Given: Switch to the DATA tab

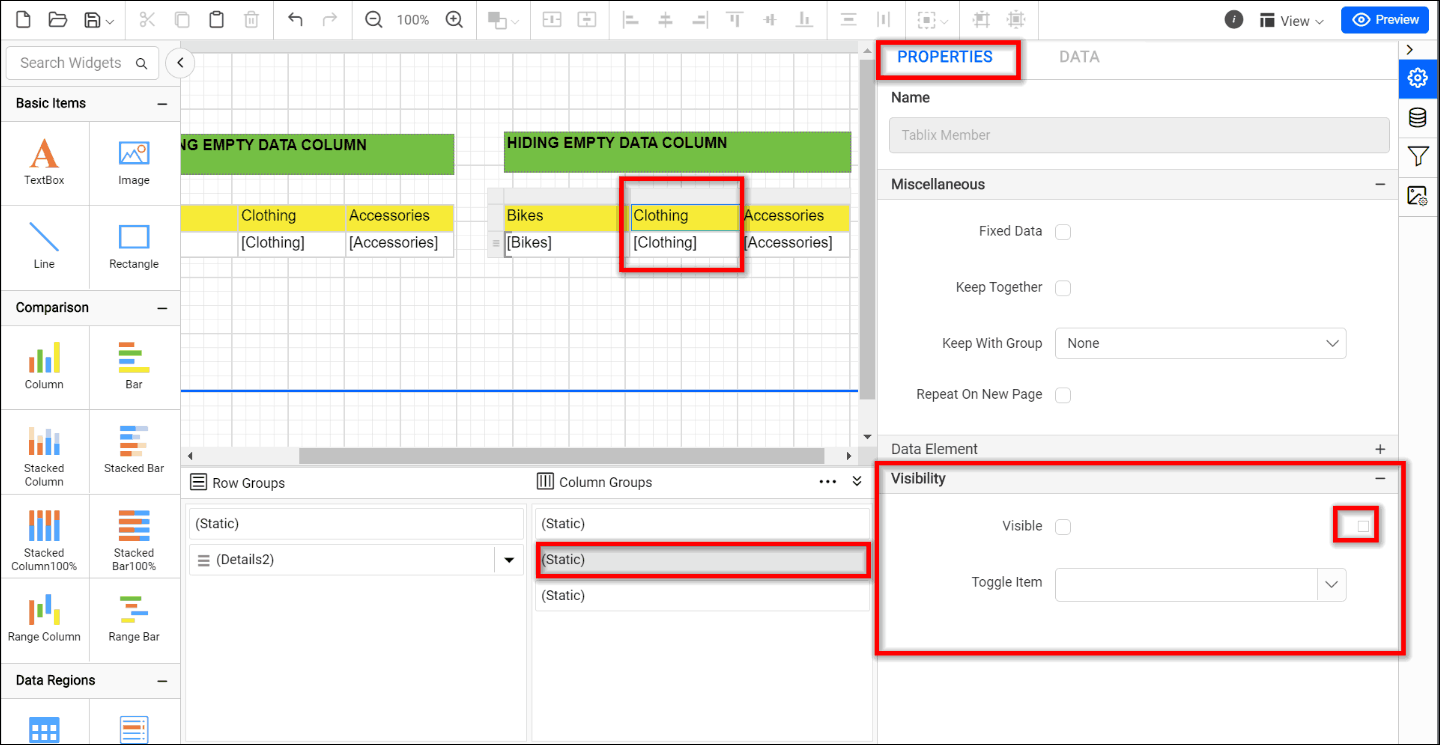Looking at the screenshot, I should pos(1079,57).
